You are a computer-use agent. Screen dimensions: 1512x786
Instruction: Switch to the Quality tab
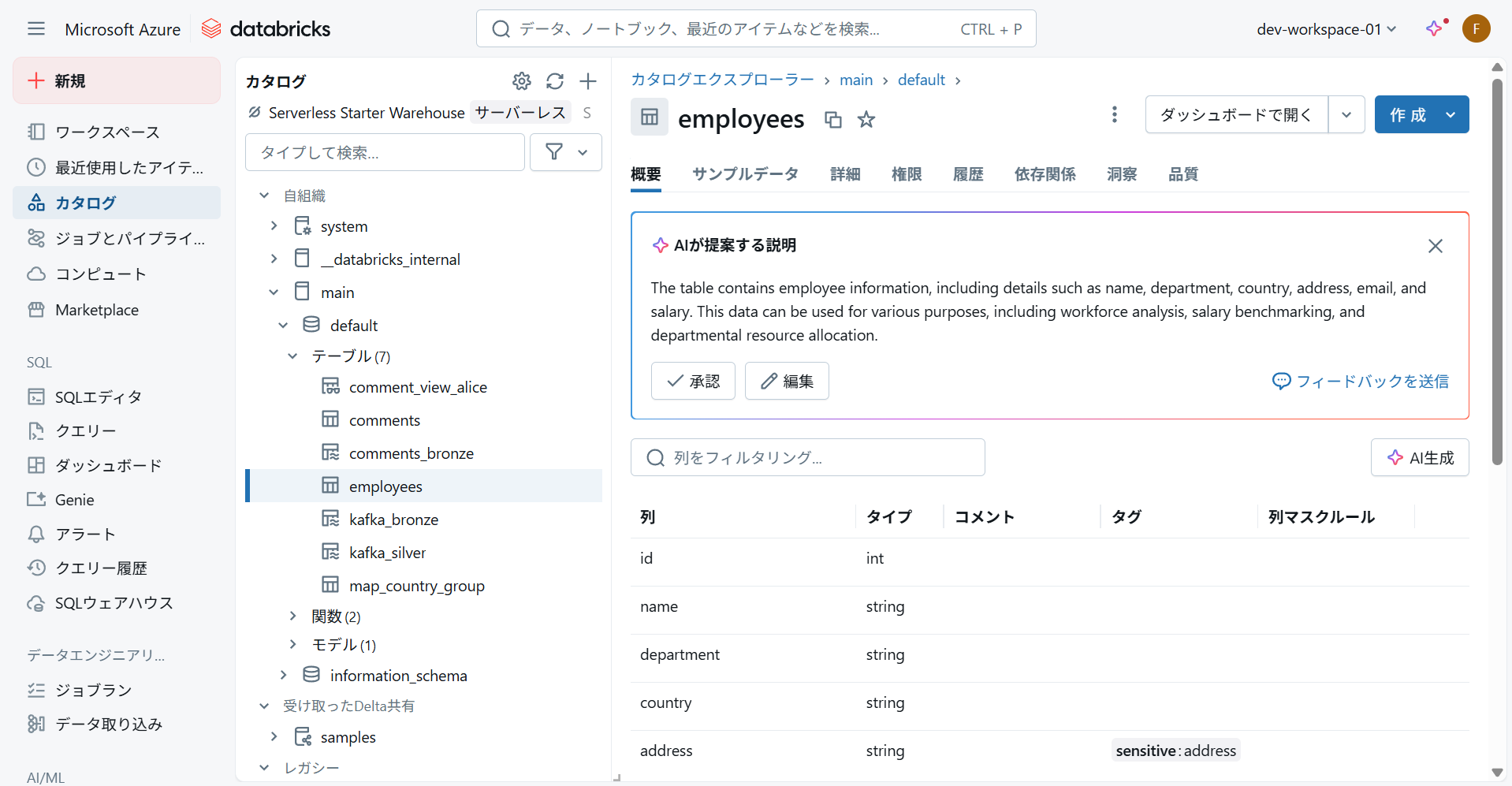click(1183, 174)
